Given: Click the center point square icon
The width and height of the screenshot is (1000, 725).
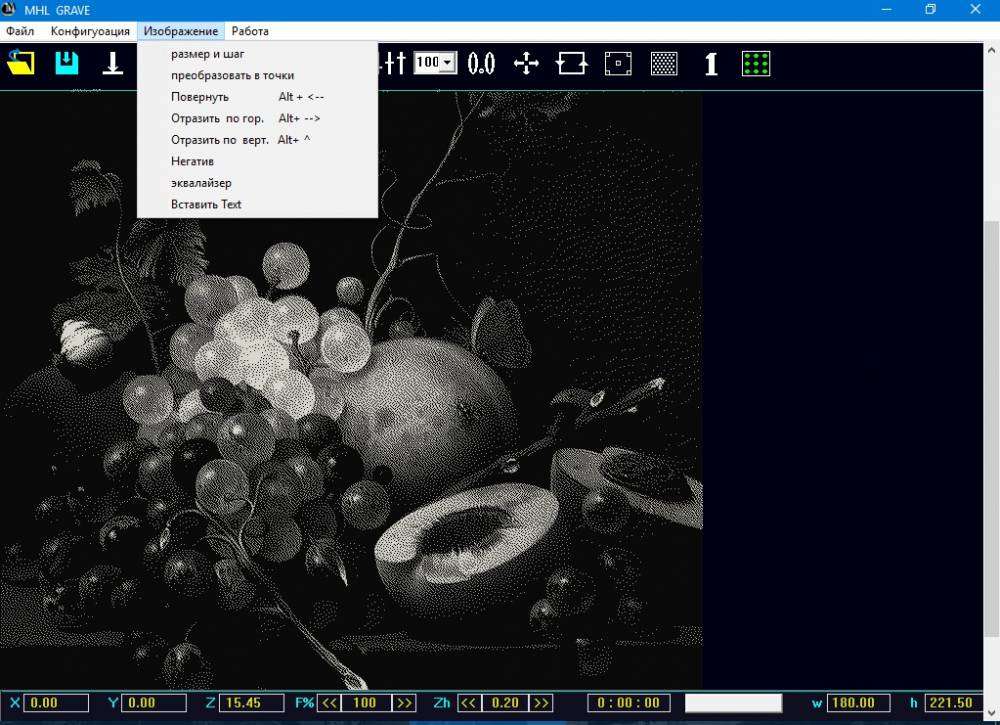Looking at the screenshot, I should pos(618,63).
